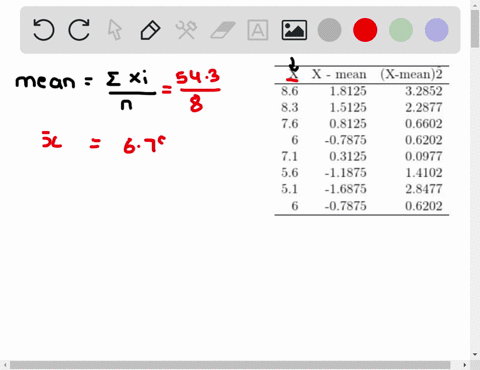Click the '(X-mean)2' column header
This screenshot has width=480, height=370.
pyautogui.click(x=411, y=74)
